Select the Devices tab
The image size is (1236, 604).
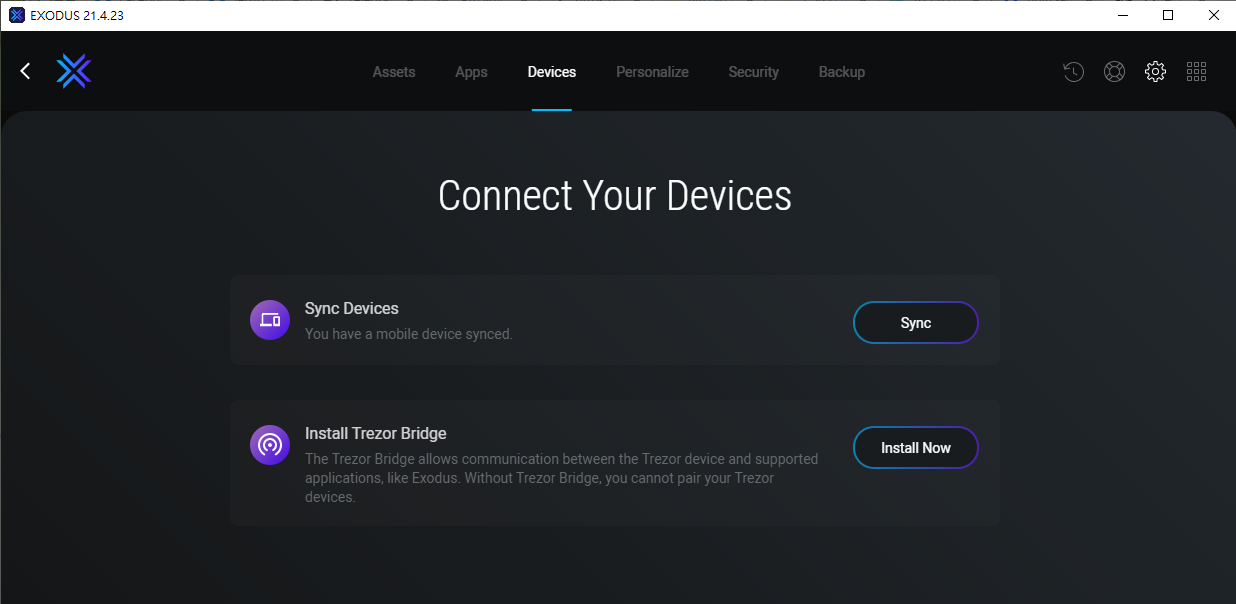click(552, 72)
